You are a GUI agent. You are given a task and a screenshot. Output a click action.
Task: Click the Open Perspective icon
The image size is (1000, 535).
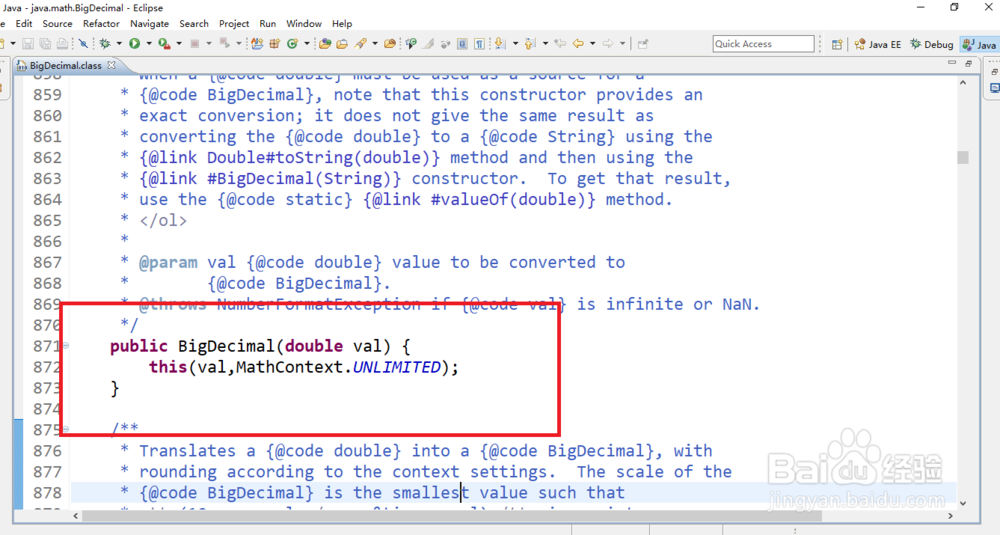pyautogui.click(x=837, y=44)
